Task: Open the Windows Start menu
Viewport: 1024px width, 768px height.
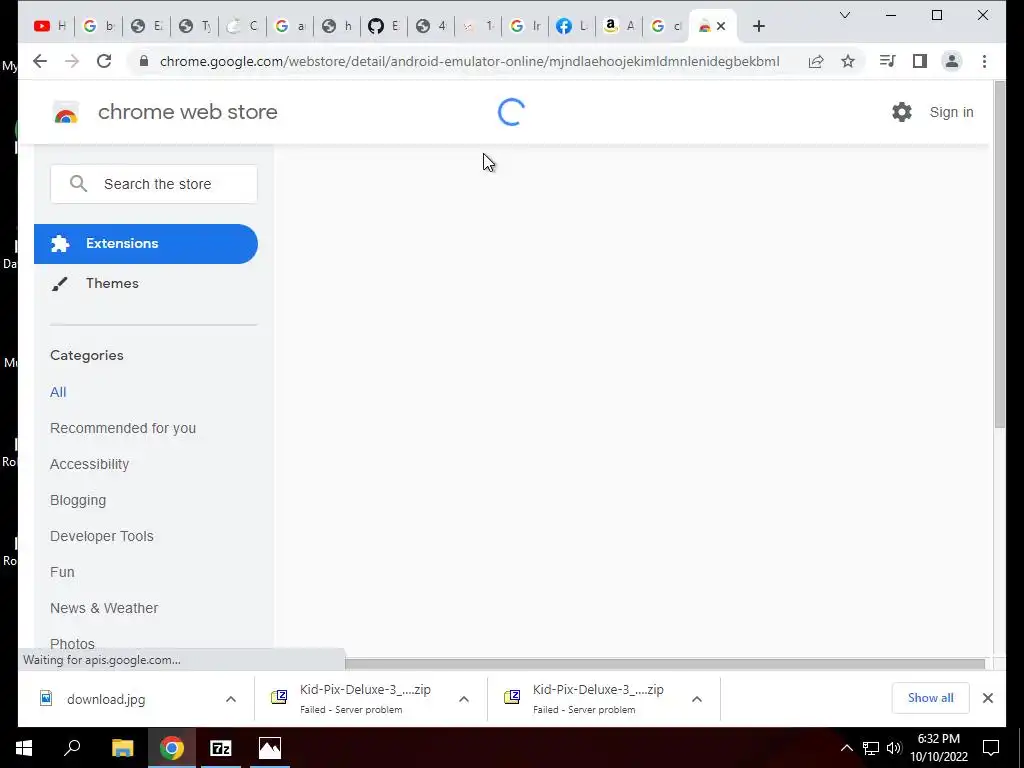Action: (24, 748)
